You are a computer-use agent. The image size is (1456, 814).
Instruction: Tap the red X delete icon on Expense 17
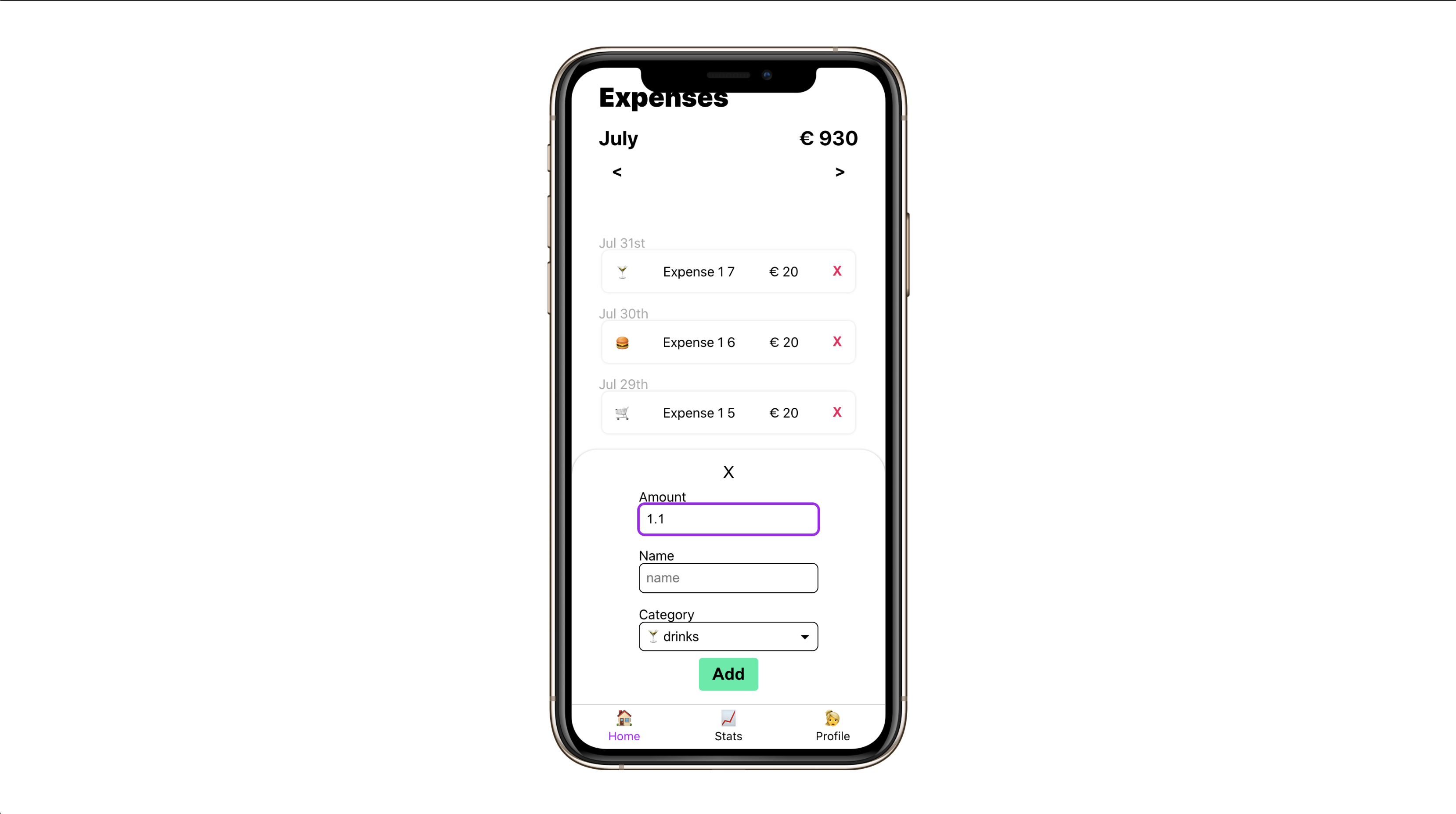pos(838,271)
